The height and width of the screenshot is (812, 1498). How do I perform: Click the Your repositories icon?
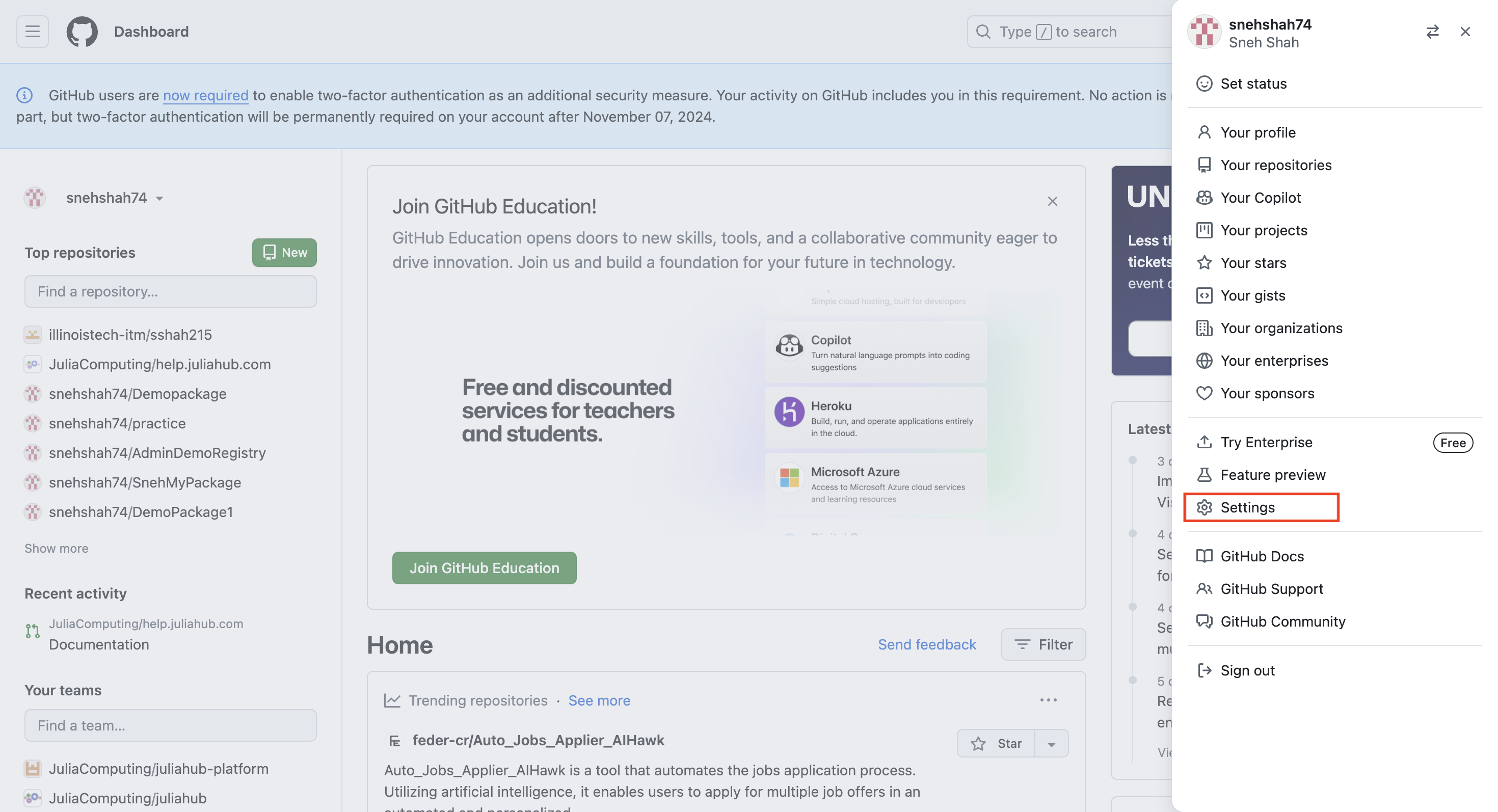click(1205, 165)
